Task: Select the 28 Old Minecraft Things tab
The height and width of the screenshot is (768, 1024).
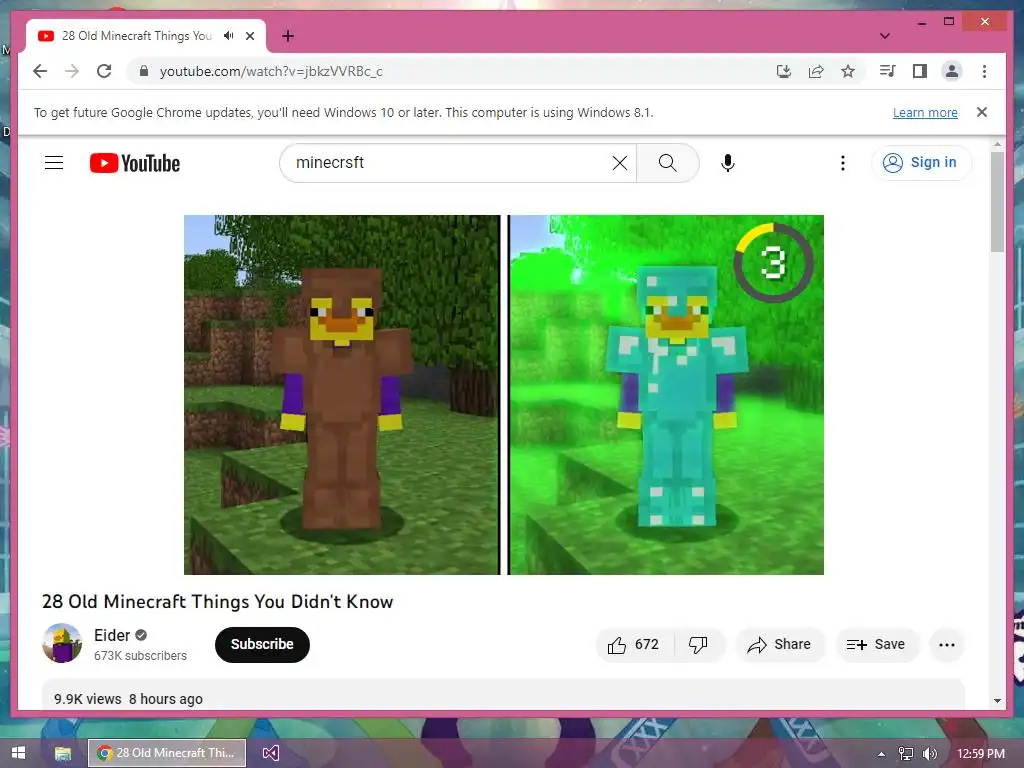Action: [146, 36]
